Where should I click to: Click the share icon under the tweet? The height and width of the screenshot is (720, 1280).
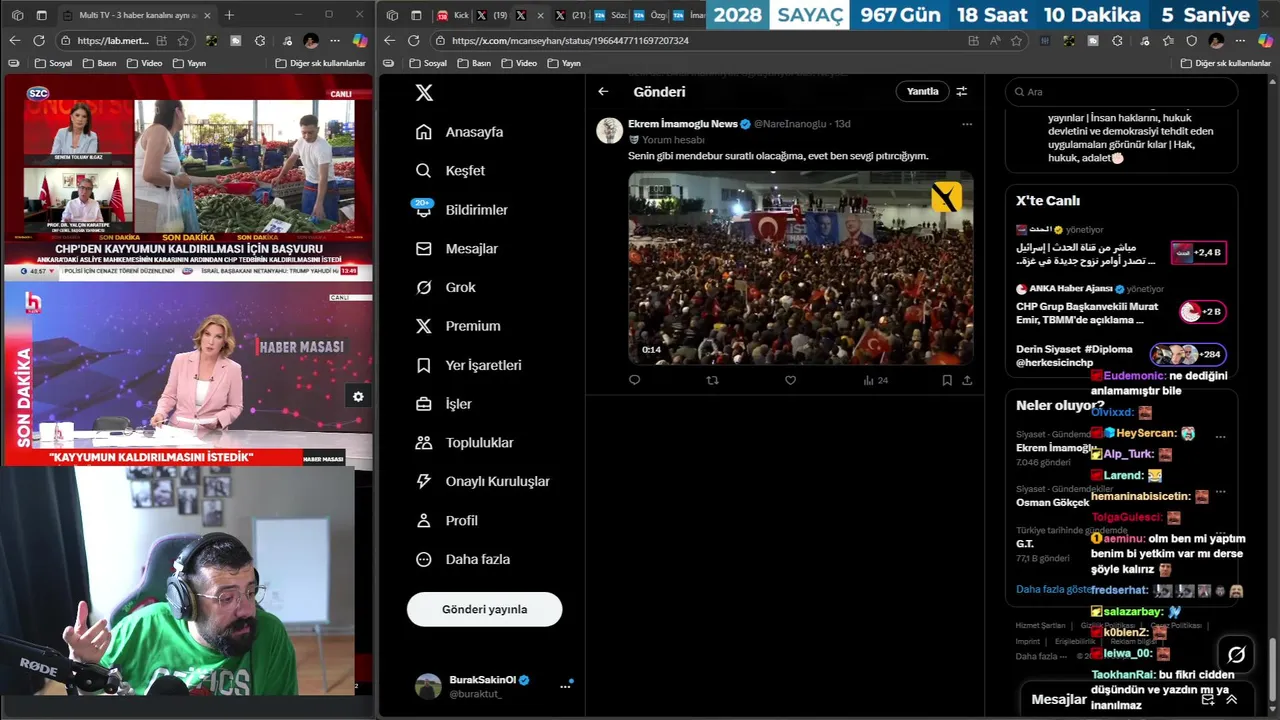tap(967, 380)
